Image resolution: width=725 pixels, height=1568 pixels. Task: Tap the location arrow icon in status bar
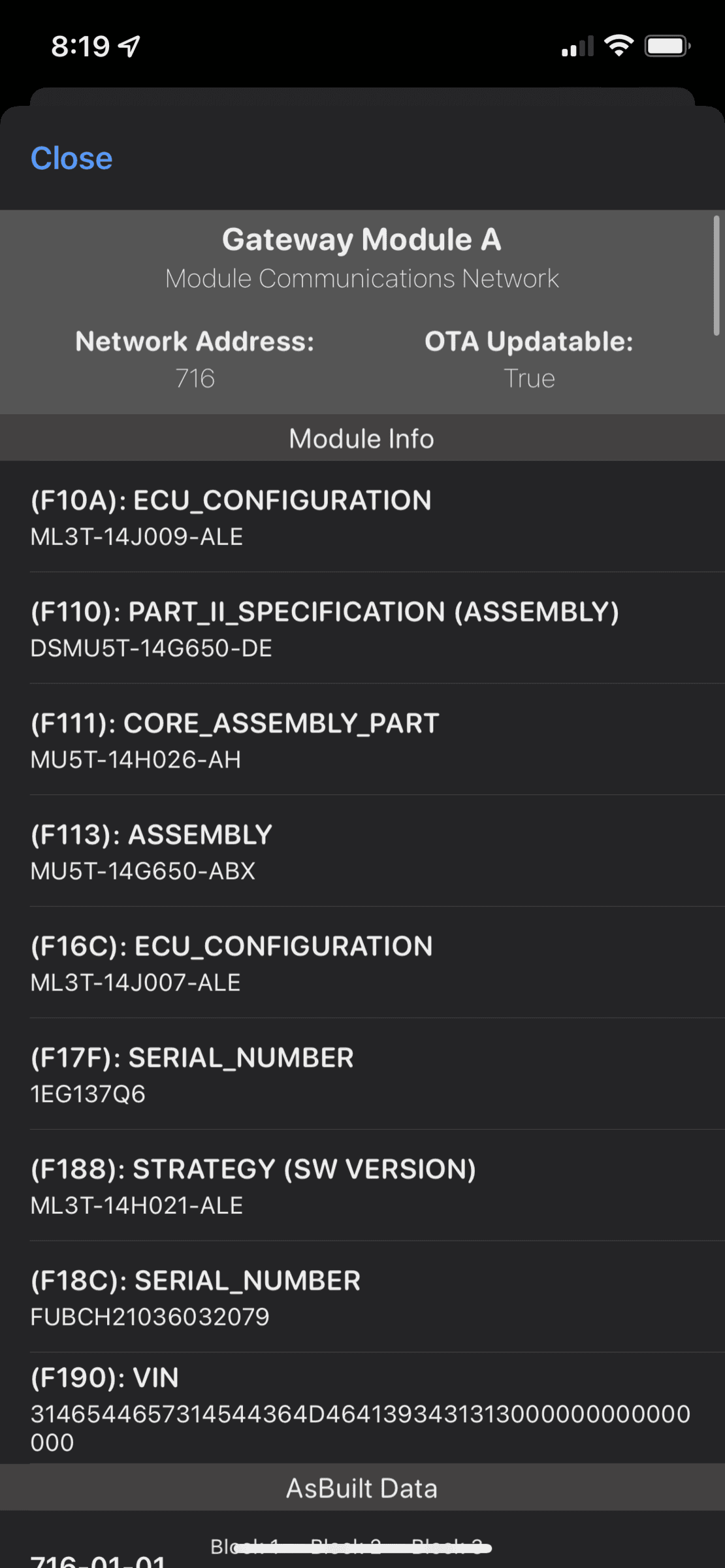[x=130, y=46]
